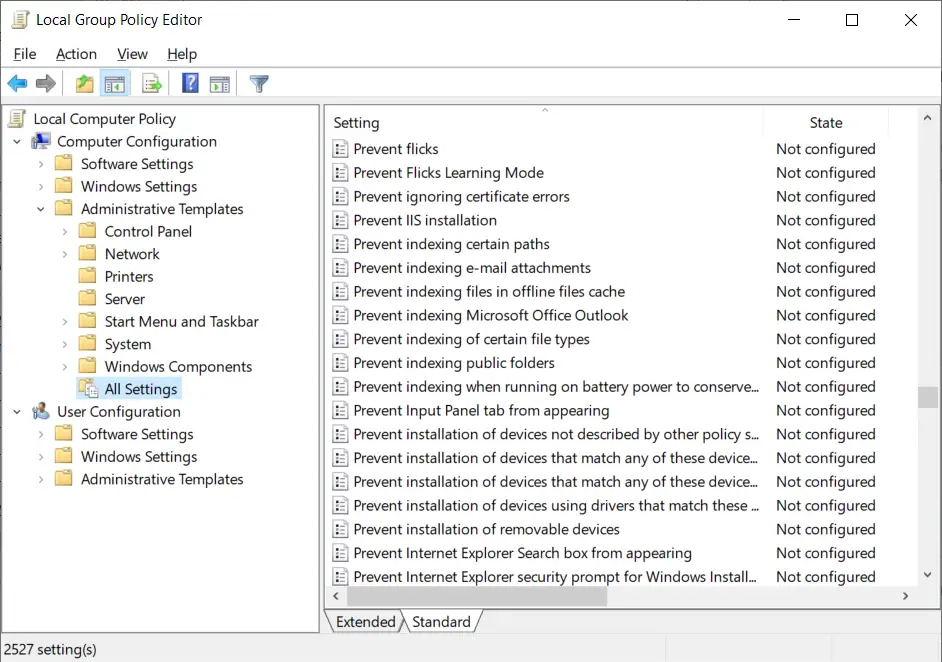
Task: Sort by the State column header
Action: point(826,123)
